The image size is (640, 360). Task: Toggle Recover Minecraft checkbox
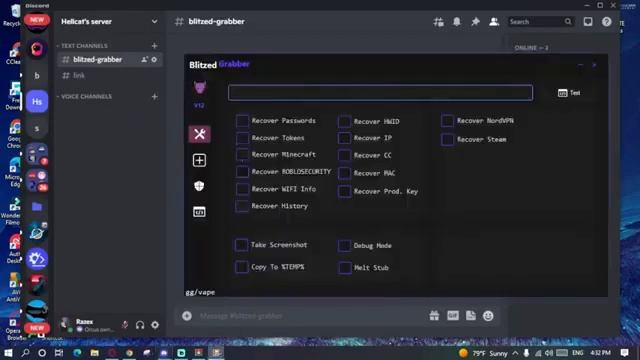tap(242, 155)
